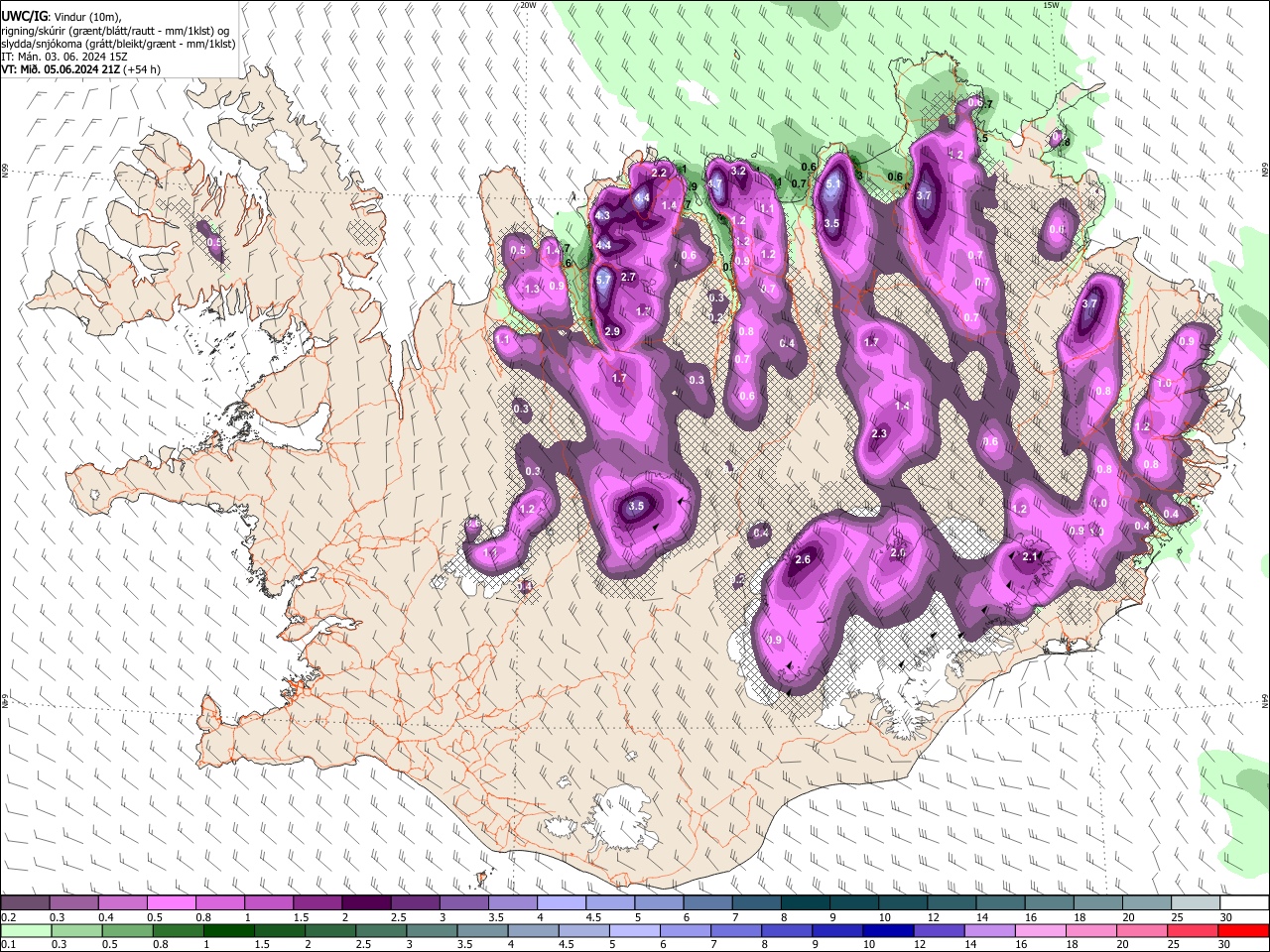Image resolution: width=1270 pixels, height=952 pixels.
Task: Click the 5.7 snowfall value on the map
Action: [603, 281]
